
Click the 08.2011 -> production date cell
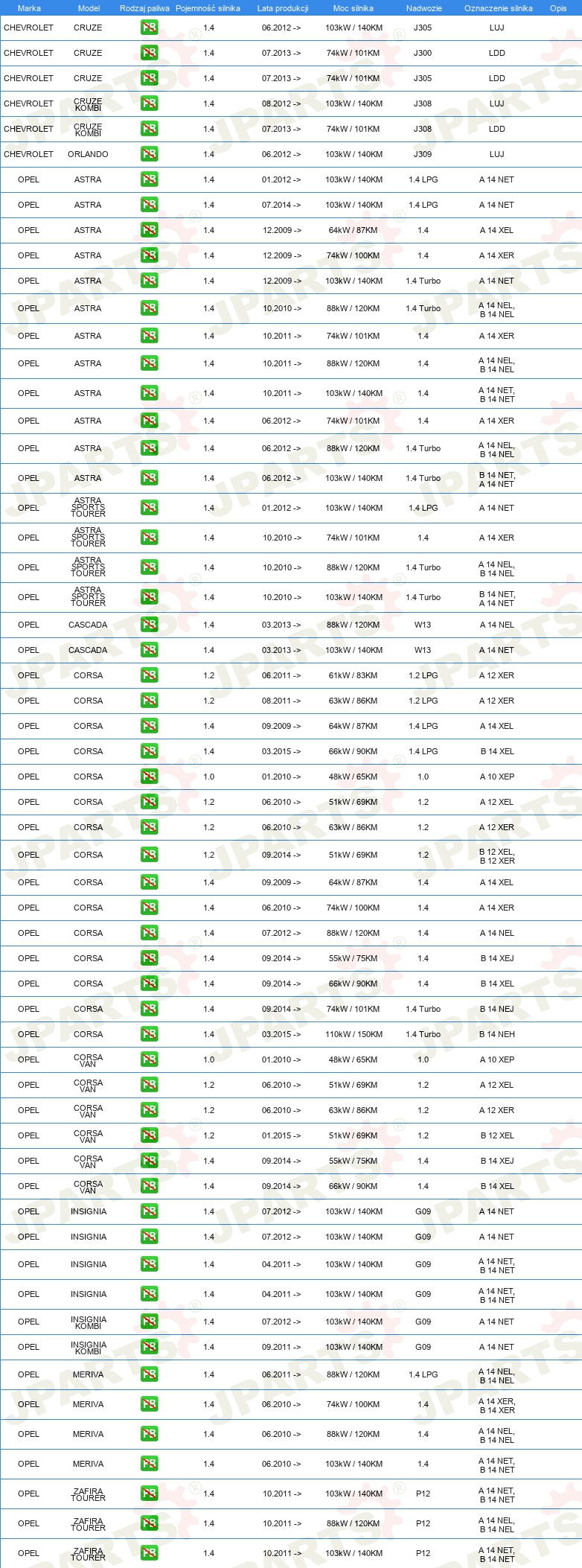coord(281,701)
